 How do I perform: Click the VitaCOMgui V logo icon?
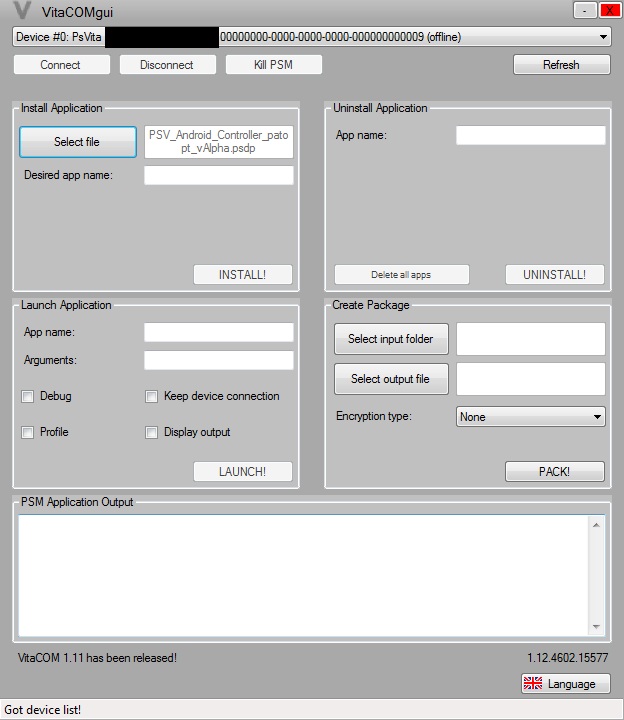[22, 11]
